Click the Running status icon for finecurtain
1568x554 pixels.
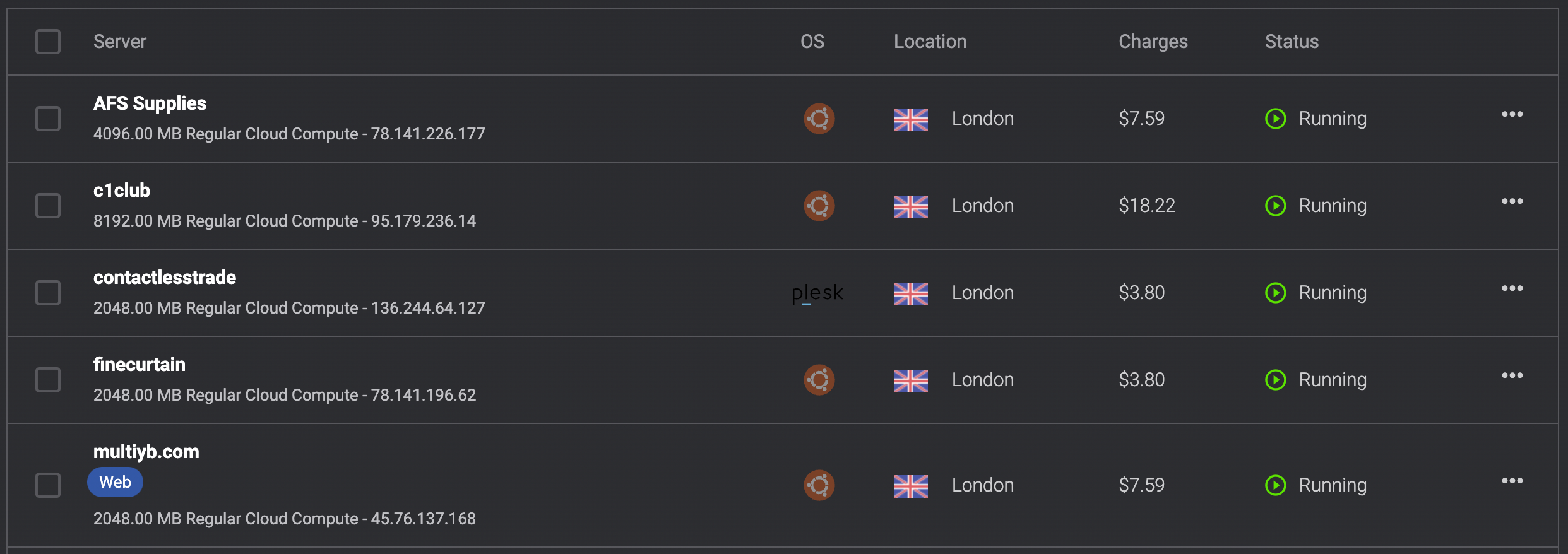pyautogui.click(x=1275, y=380)
